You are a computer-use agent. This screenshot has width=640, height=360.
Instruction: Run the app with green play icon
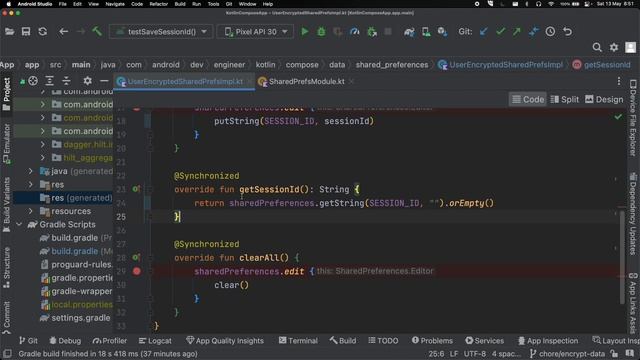(x=304, y=32)
